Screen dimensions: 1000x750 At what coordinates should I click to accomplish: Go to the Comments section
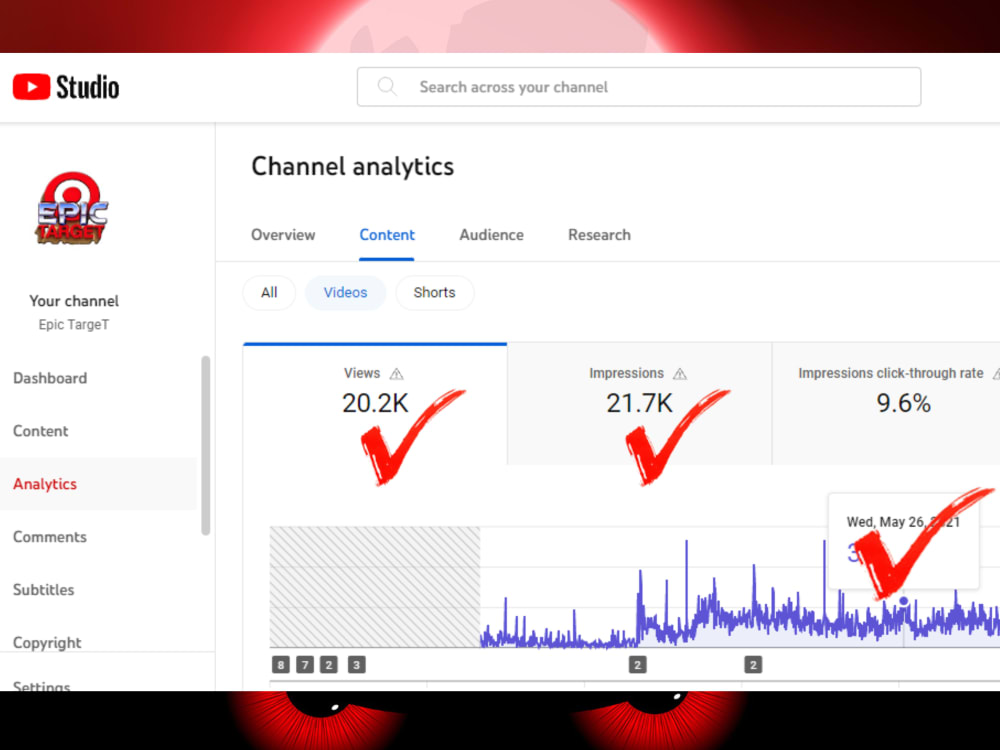(x=49, y=537)
